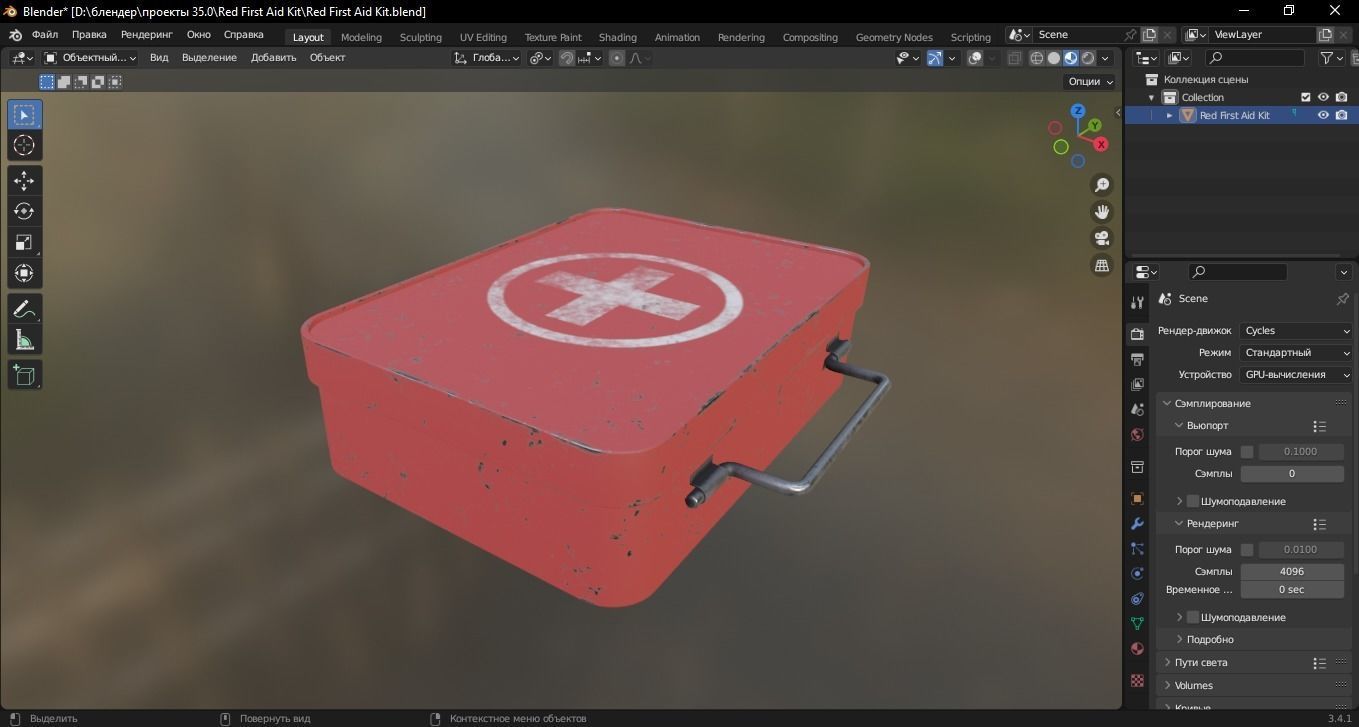Screen dimensions: 1359x727
Task: Switch to the Shading workspace tab
Action: coord(618,37)
